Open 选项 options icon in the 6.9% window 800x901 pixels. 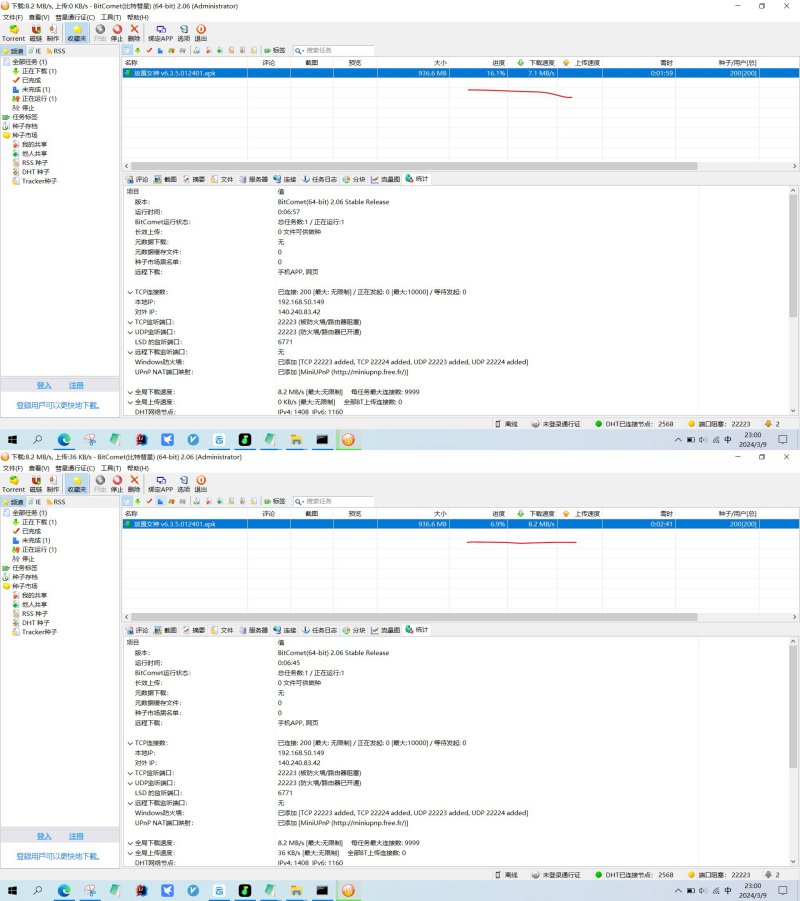coord(184,484)
